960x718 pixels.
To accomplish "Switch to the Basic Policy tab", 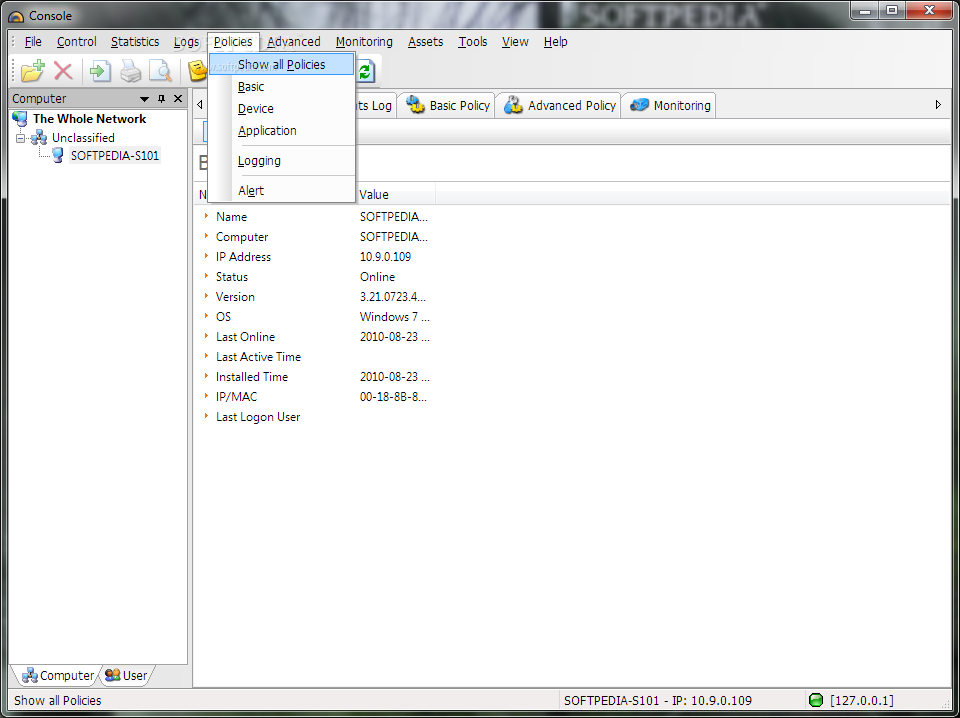I will (x=447, y=105).
